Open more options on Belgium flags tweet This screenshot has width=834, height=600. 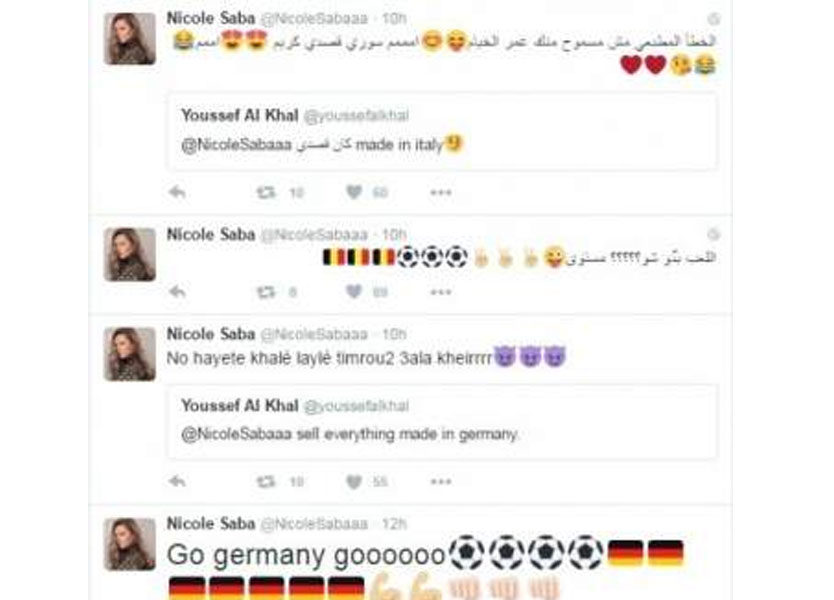tap(441, 291)
